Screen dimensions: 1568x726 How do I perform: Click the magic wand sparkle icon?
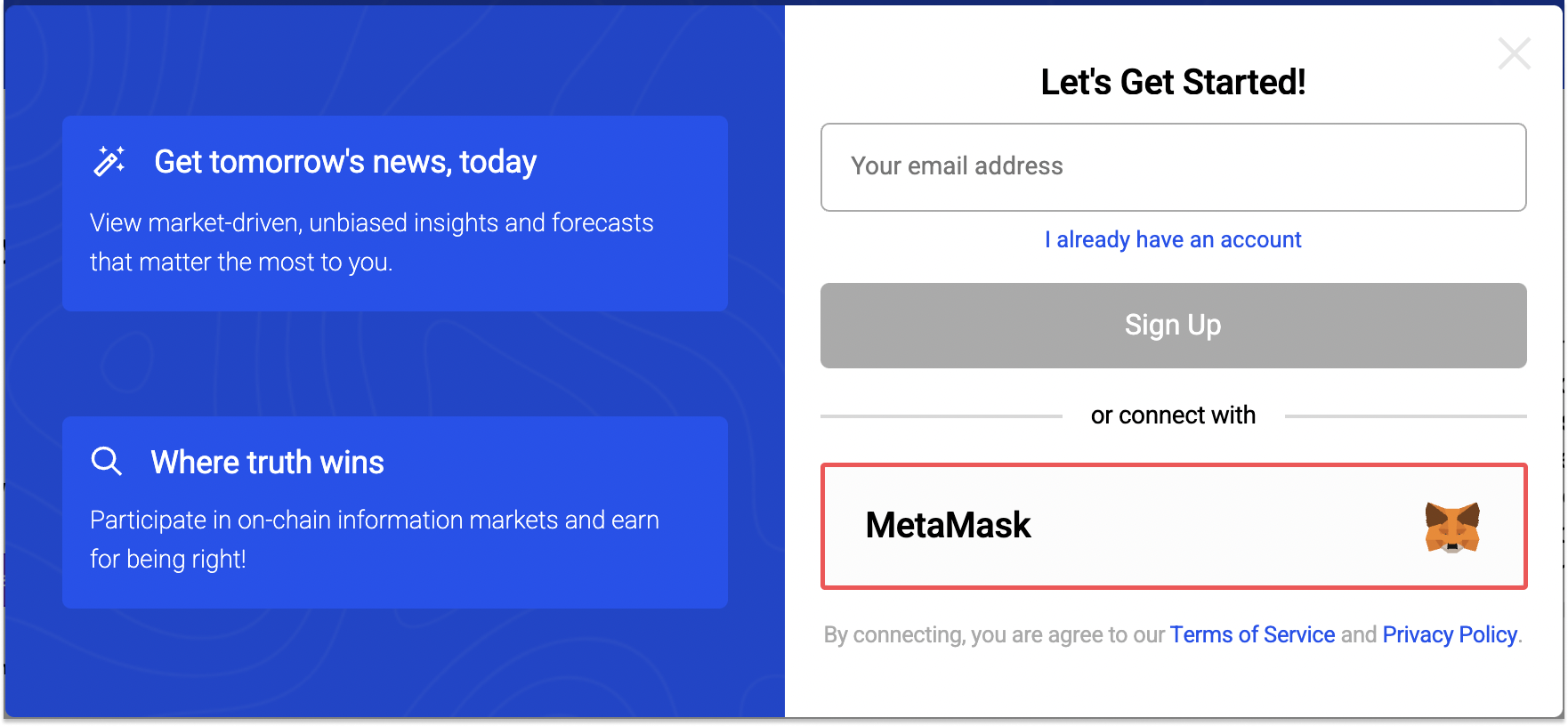coord(109,161)
